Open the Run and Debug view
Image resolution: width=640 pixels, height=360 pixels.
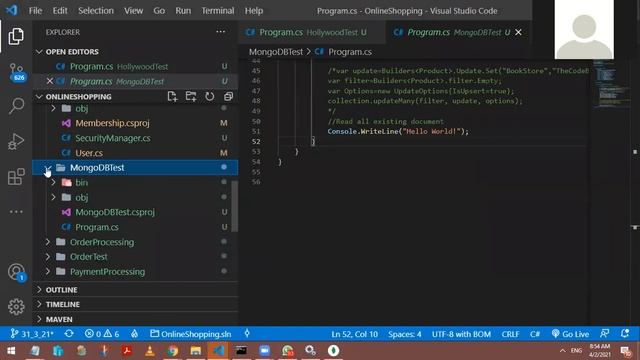16,142
